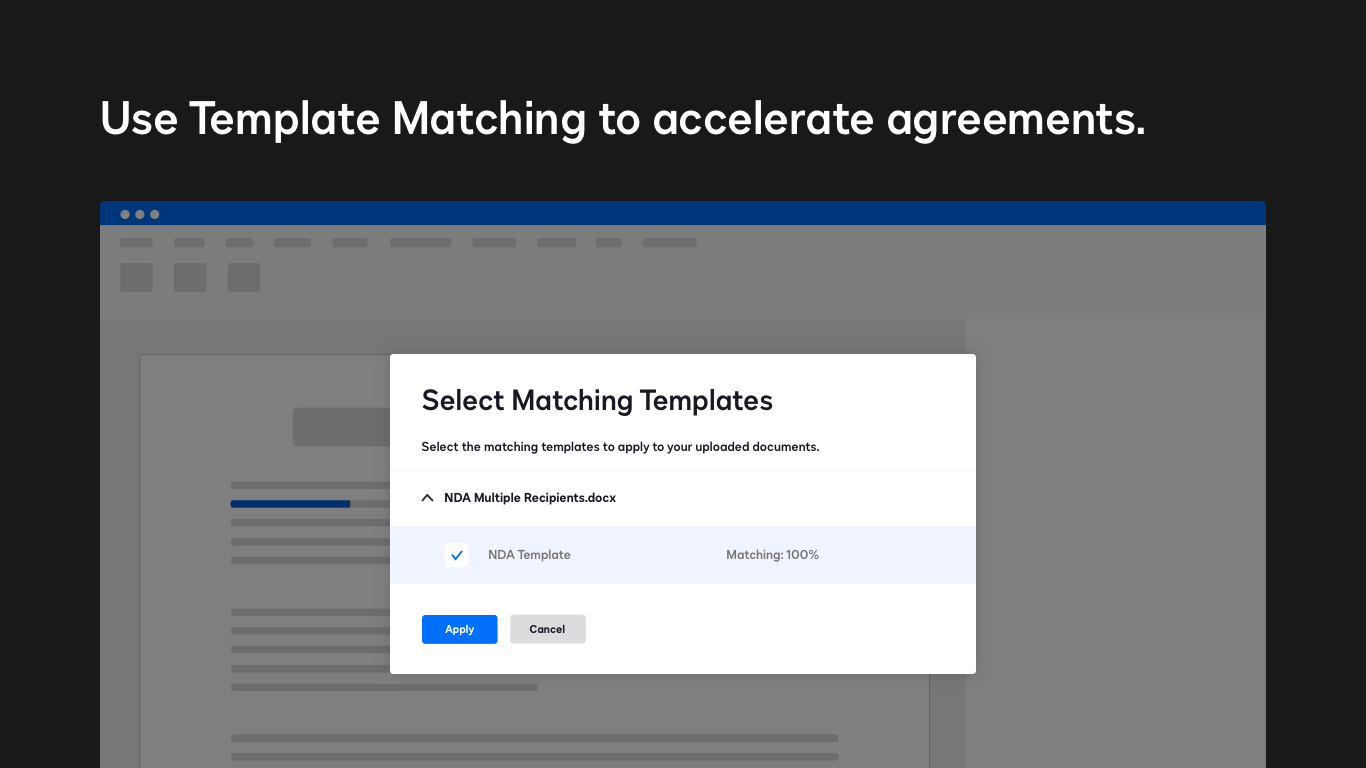Select the middle gray square toolbar icon

(x=190, y=277)
